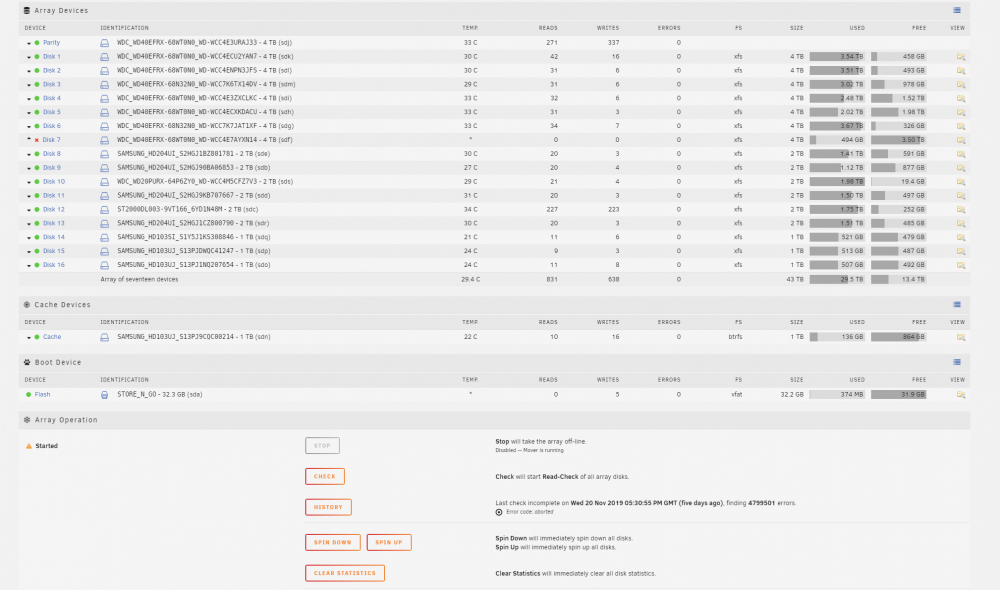This screenshot has height=590, width=1000.
Task: Expand the arrow beside Disk 6
Action: pos(29,127)
